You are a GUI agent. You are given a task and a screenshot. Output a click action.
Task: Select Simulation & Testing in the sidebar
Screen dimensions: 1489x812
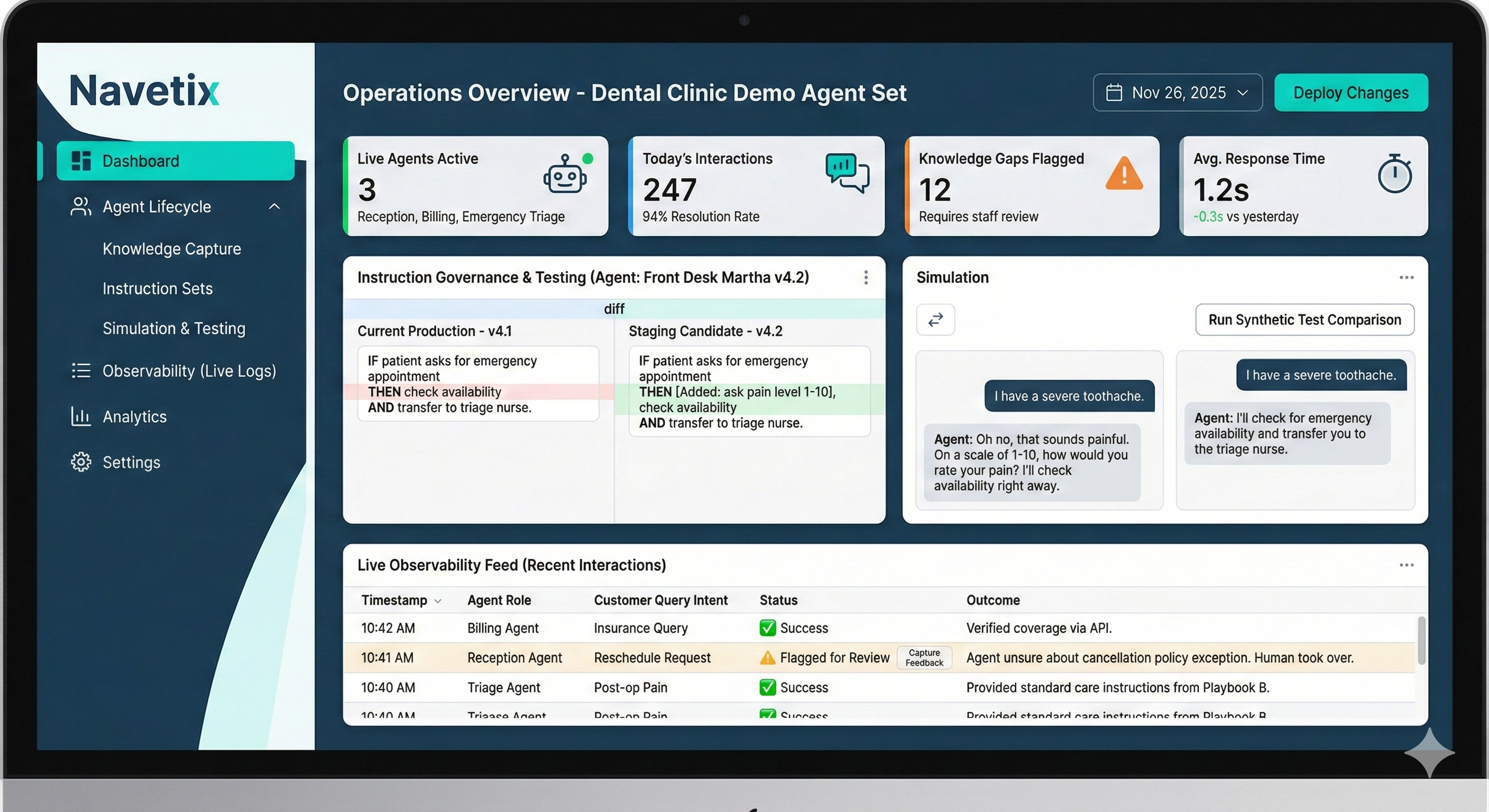(173, 328)
